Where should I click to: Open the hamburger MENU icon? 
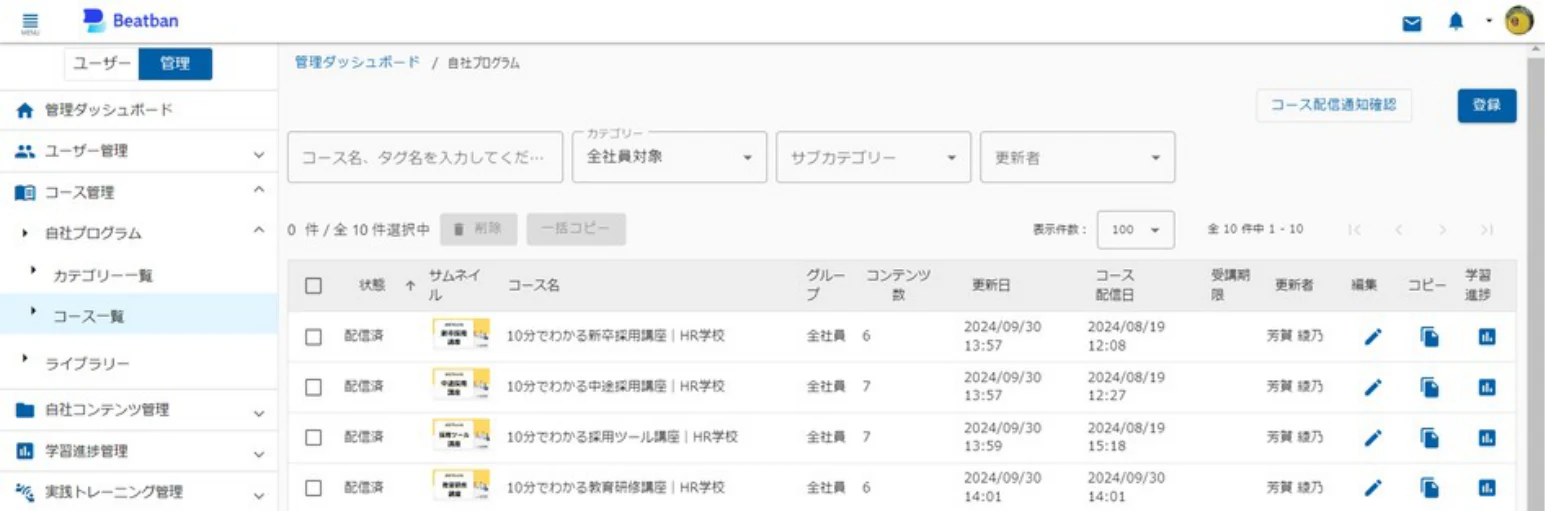point(30,22)
